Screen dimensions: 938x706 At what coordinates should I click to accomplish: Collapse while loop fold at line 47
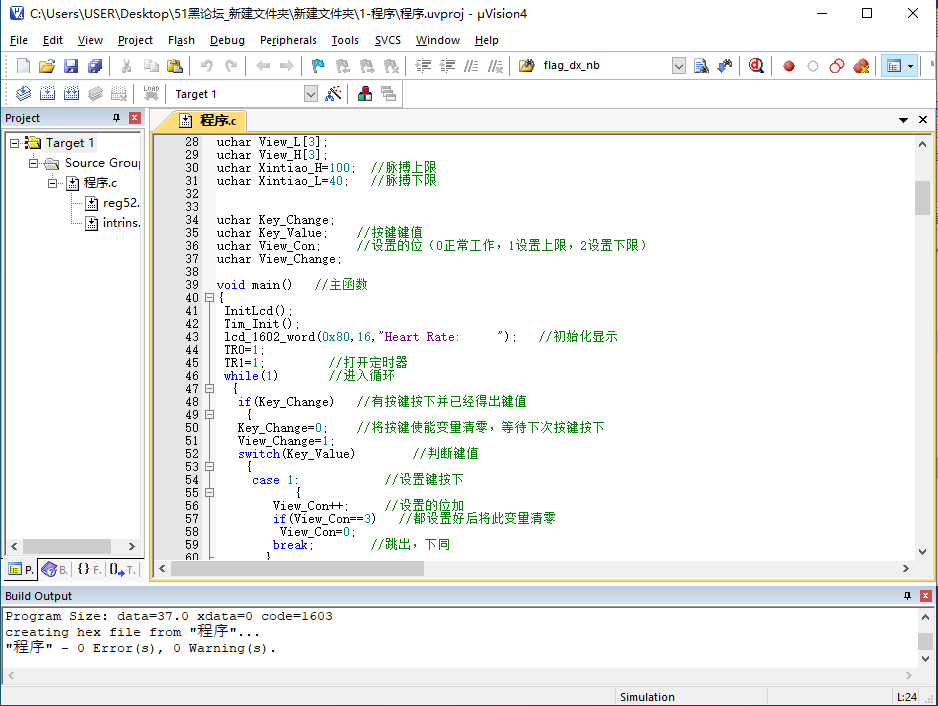209,389
